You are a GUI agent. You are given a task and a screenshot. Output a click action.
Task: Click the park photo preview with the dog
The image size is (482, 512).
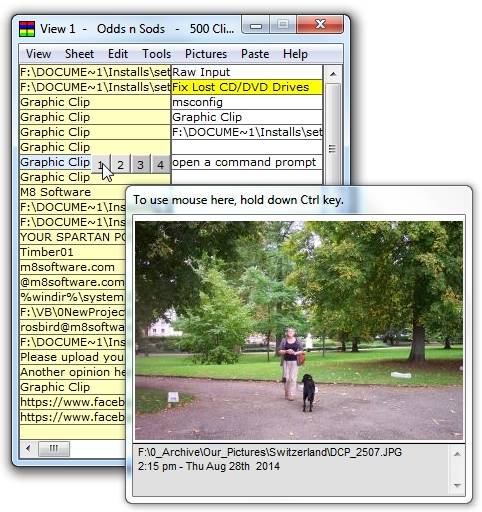click(299, 330)
